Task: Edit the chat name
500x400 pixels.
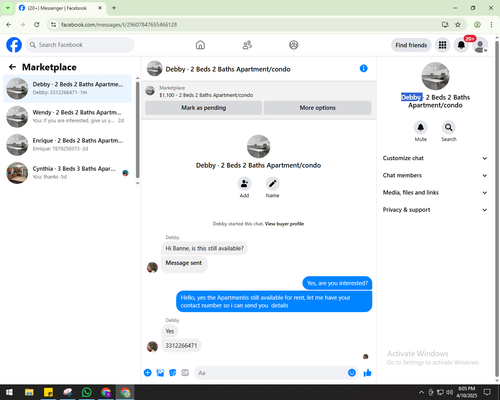Action: coord(272,184)
